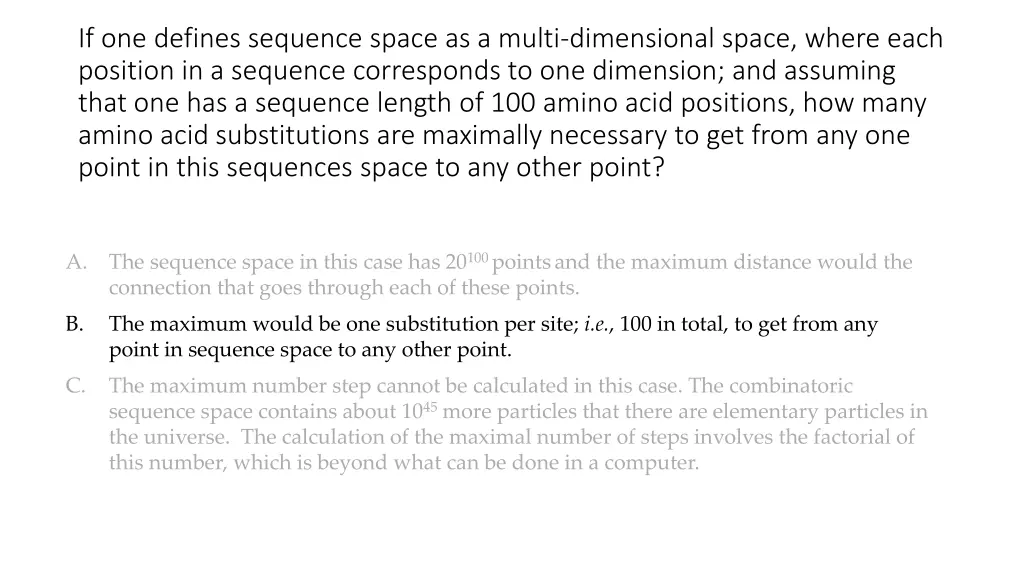Click the line "point in sequence space to any"
Viewport: 1024px width, 576px height.
pyautogui.click(x=310, y=350)
